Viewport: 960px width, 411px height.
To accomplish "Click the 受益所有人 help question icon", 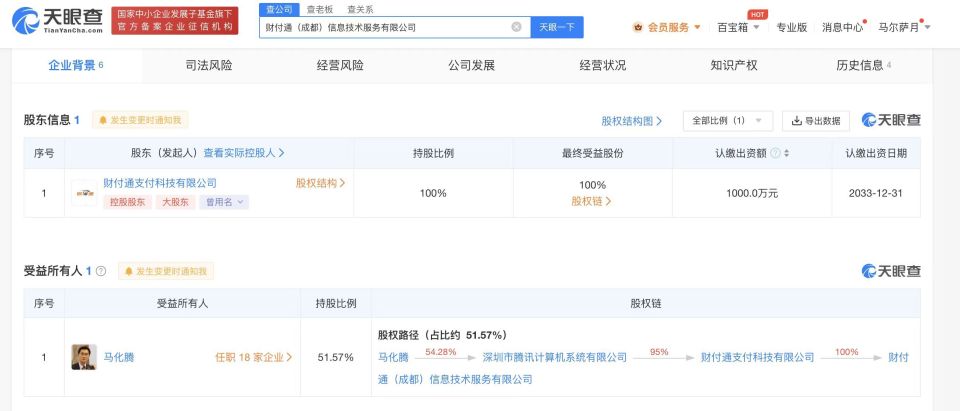I will 100,271.
